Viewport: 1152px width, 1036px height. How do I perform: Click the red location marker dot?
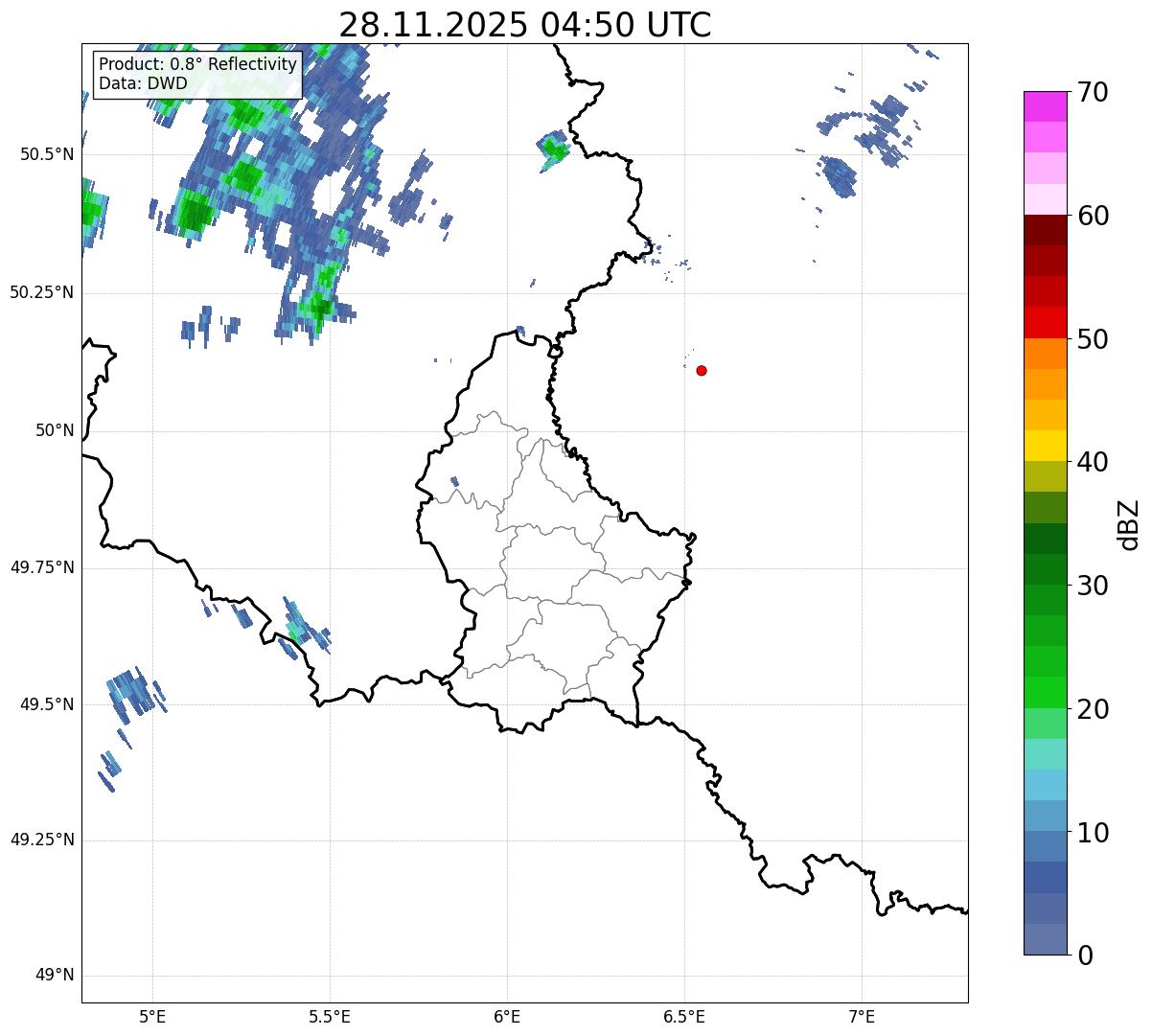(x=702, y=370)
